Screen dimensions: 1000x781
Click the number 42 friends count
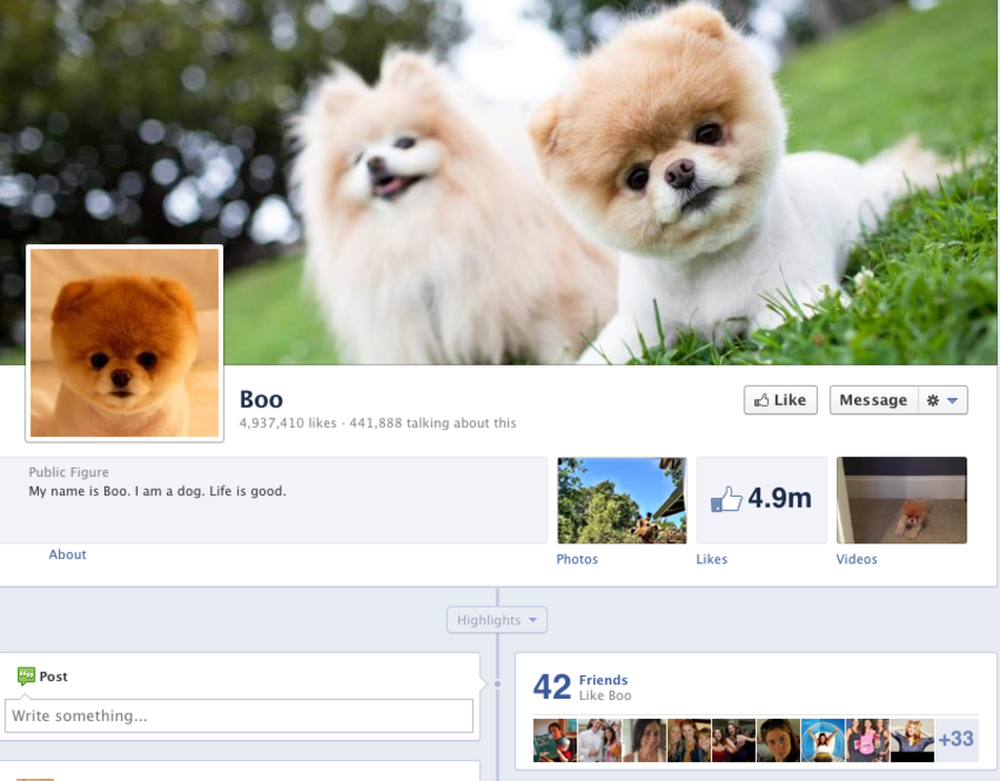coord(552,687)
